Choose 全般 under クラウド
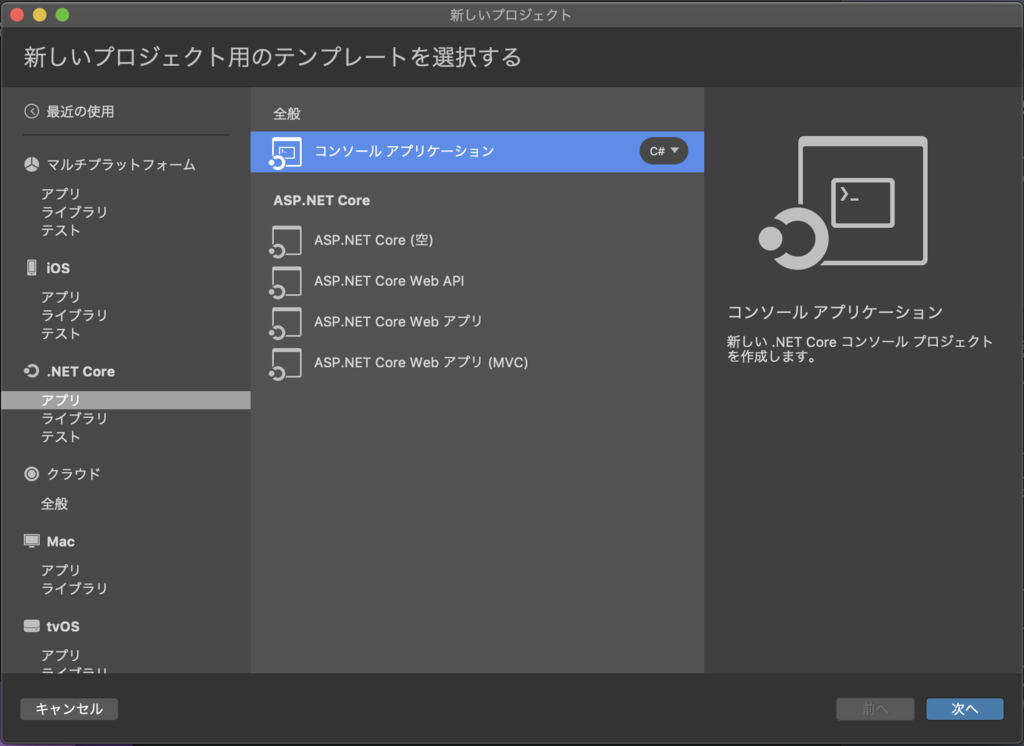The height and width of the screenshot is (746, 1024). click(x=58, y=504)
